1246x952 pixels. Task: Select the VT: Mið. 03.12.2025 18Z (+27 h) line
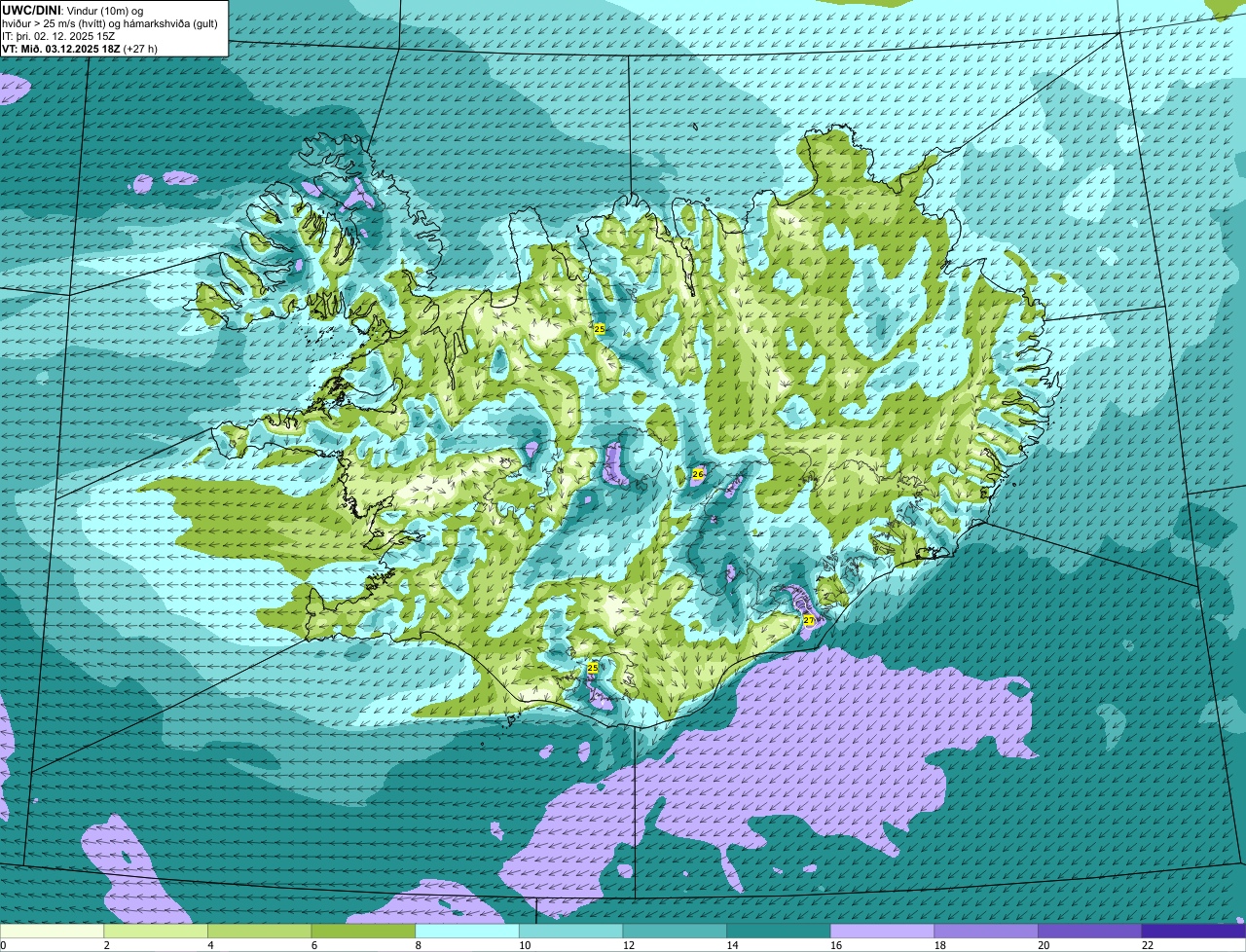pyautogui.click(x=80, y=49)
